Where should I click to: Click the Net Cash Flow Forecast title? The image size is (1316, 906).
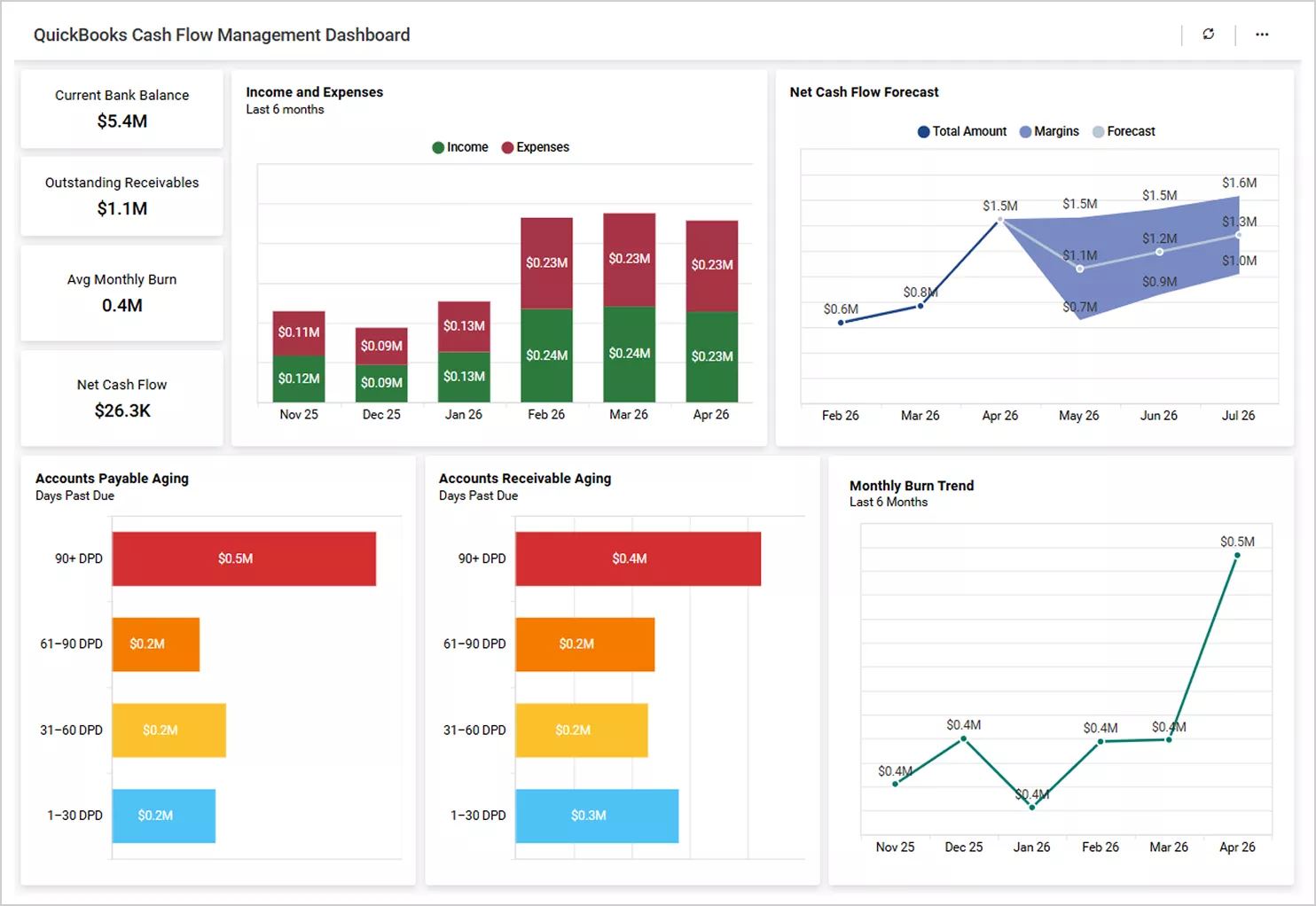[x=864, y=92]
